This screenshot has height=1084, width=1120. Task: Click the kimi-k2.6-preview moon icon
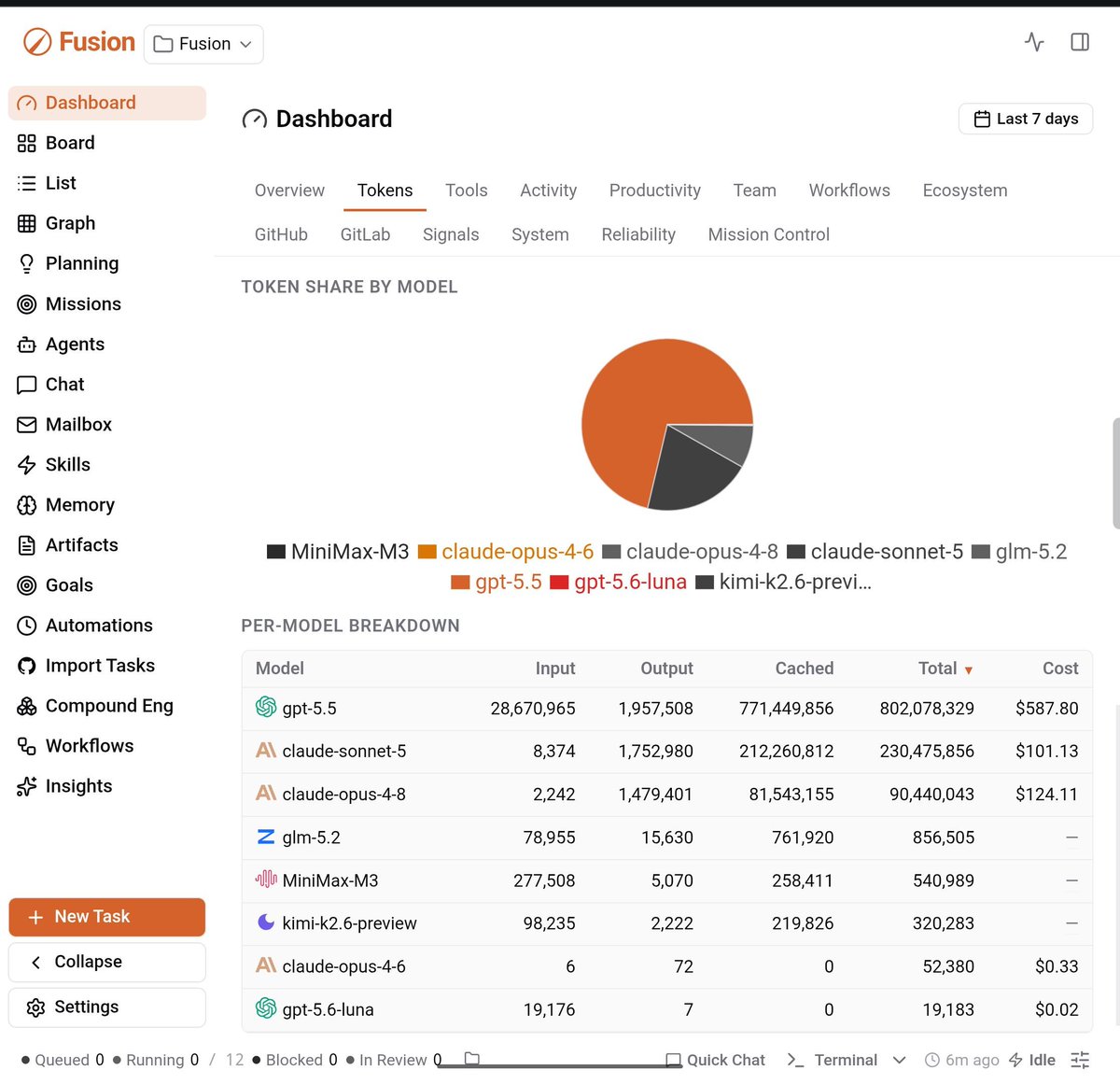[266, 922]
